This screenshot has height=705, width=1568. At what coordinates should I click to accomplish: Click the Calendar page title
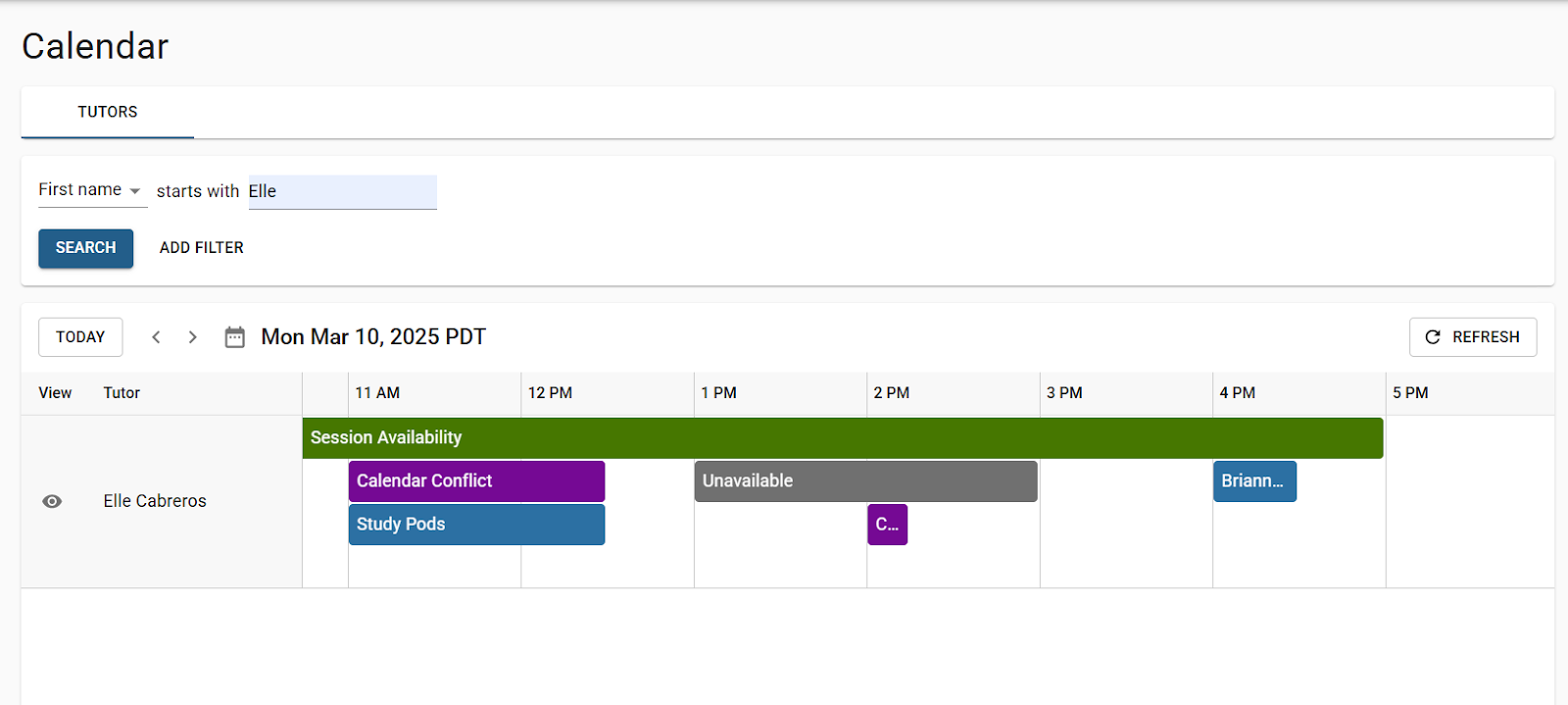95,46
